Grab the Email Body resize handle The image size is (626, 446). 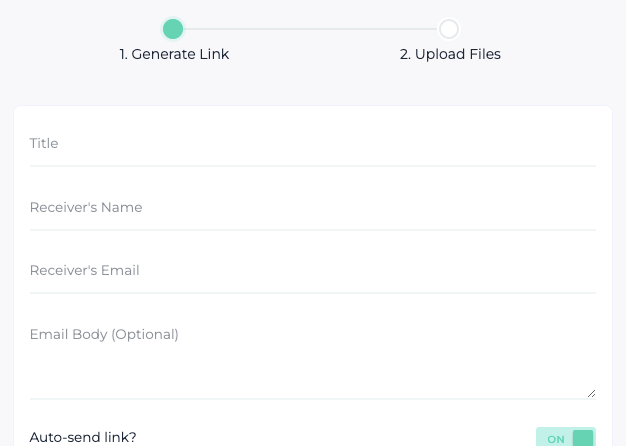(591, 393)
